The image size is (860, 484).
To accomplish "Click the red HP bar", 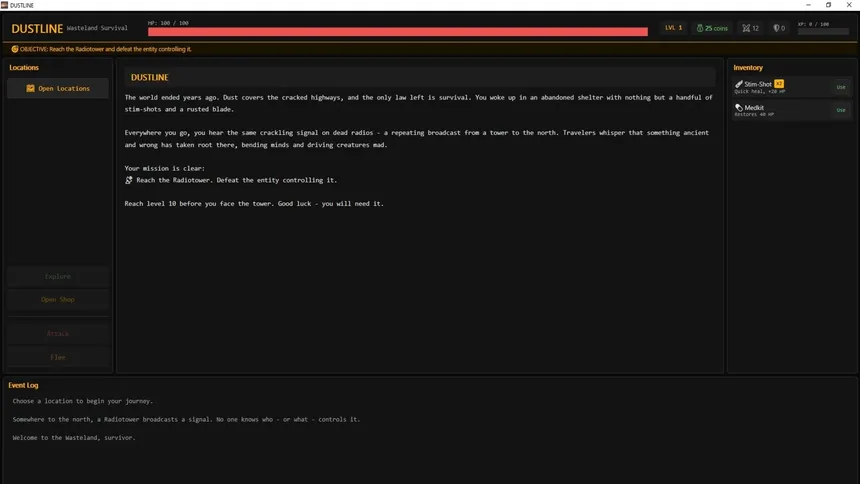I will 398,32.
